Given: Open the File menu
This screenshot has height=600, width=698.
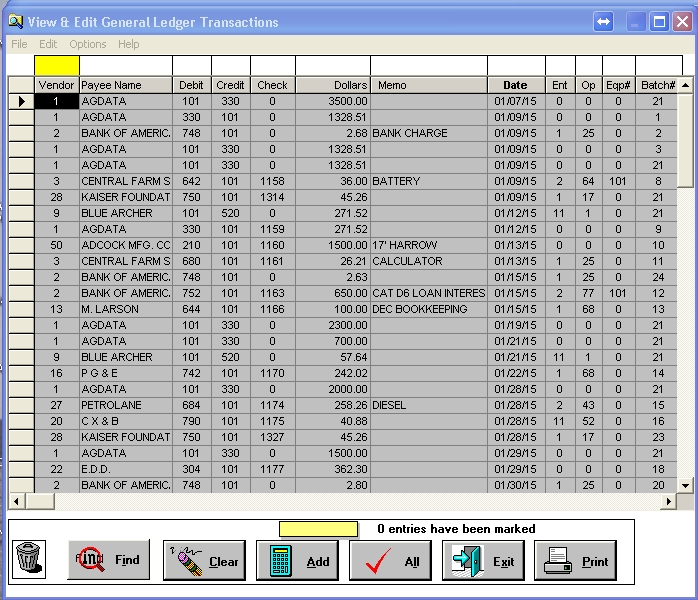Looking at the screenshot, I should [x=19, y=44].
